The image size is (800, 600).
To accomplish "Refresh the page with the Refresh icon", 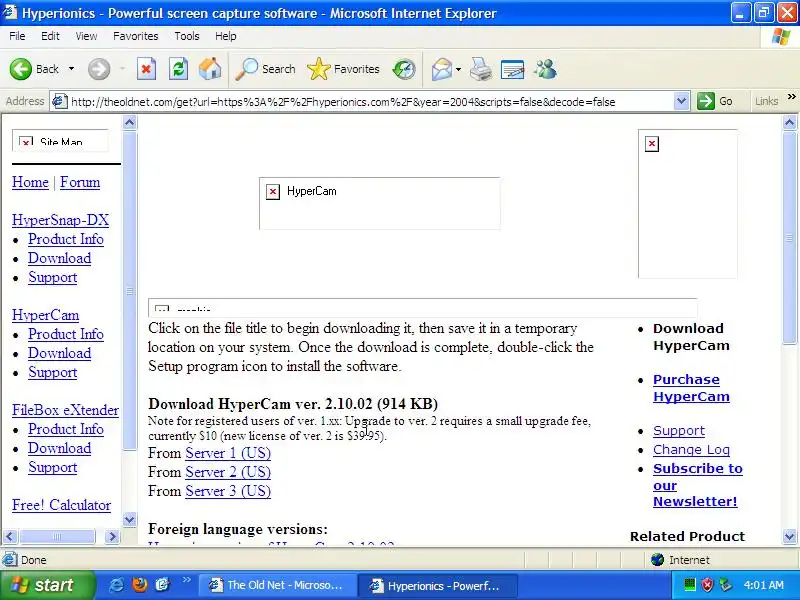I will click(x=179, y=69).
